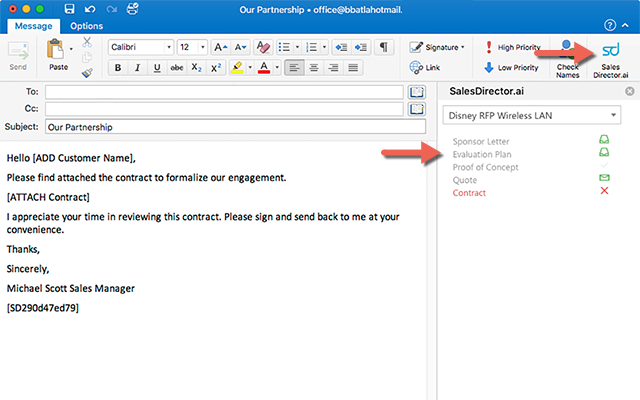Click the Check Names icon
Image resolution: width=640 pixels, height=400 pixels.
(567, 60)
